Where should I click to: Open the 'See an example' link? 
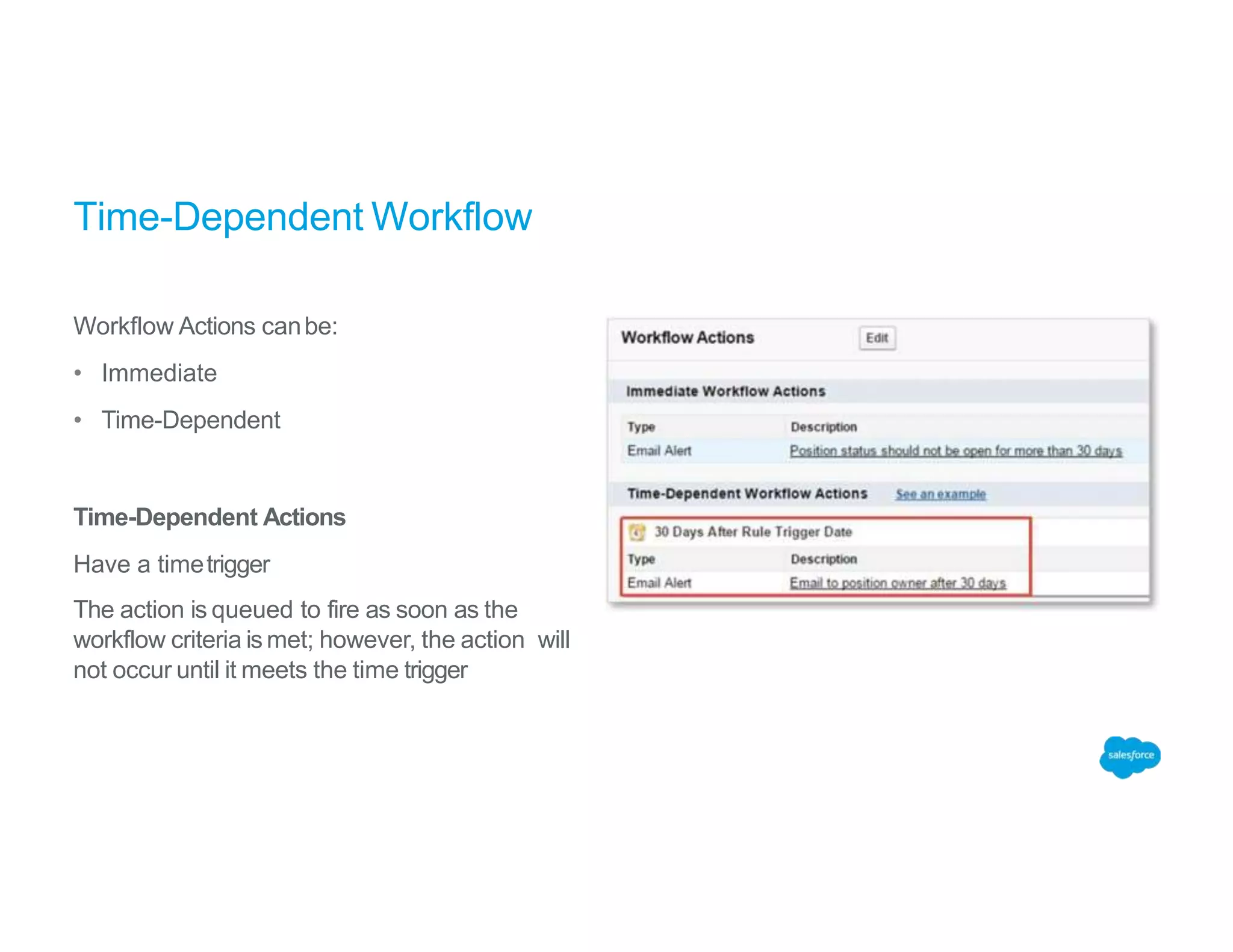(x=940, y=494)
